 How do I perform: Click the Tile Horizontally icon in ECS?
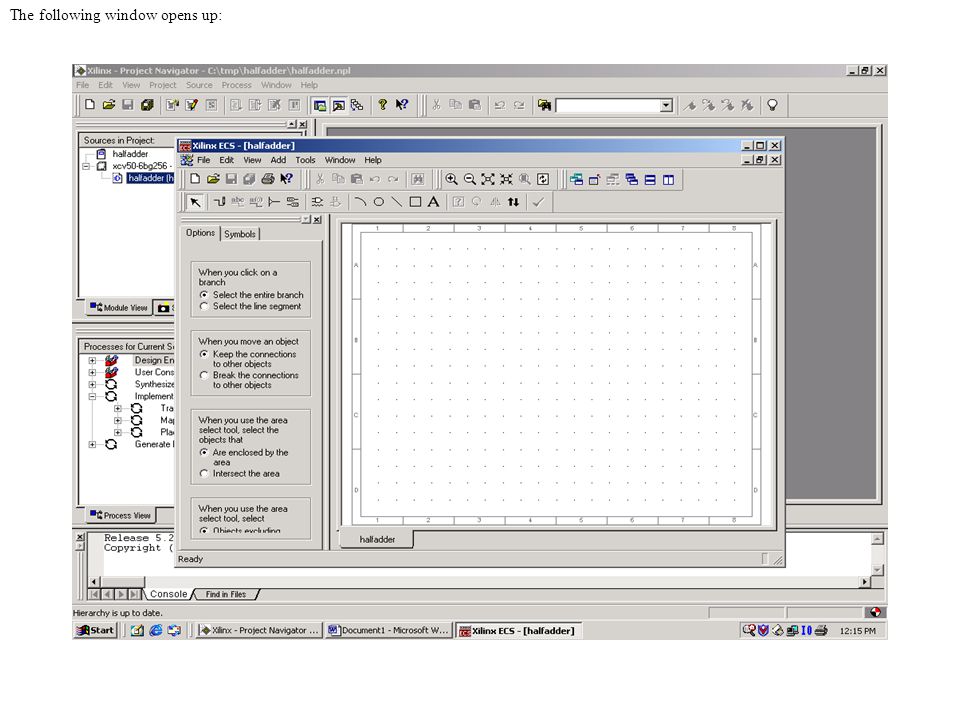[x=650, y=179]
